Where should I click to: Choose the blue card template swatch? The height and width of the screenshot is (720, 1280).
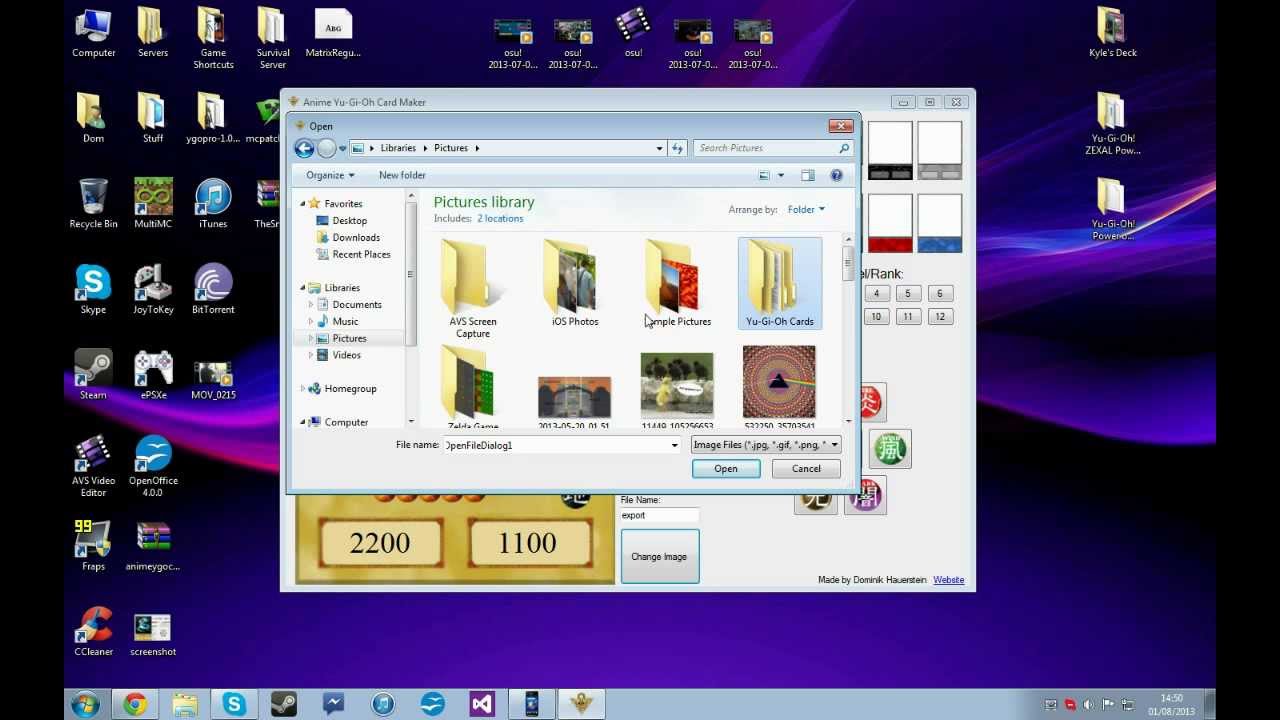point(940,223)
